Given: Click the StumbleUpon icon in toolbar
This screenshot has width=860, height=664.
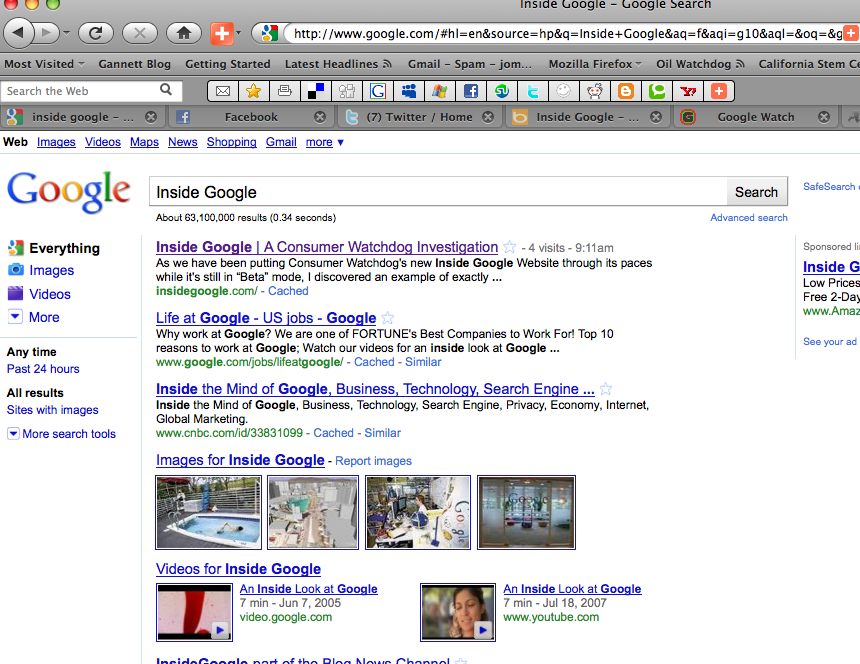Looking at the screenshot, I should tap(502, 91).
